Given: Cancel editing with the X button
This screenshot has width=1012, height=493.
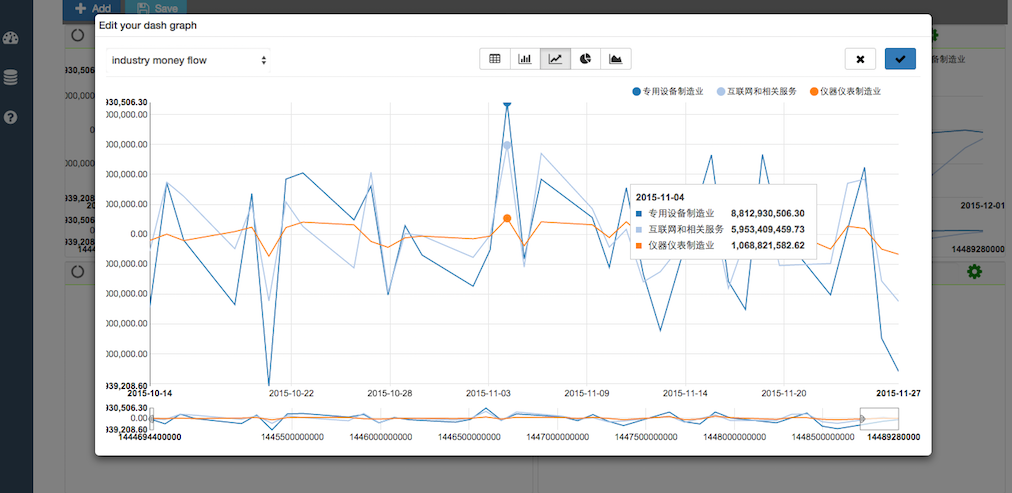Looking at the screenshot, I should (860, 59).
